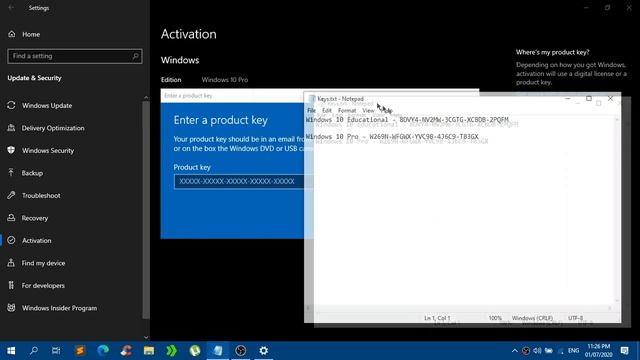Click the Windows 10 Pro key line
Screen dimensions: 640x360
click(x=392, y=136)
